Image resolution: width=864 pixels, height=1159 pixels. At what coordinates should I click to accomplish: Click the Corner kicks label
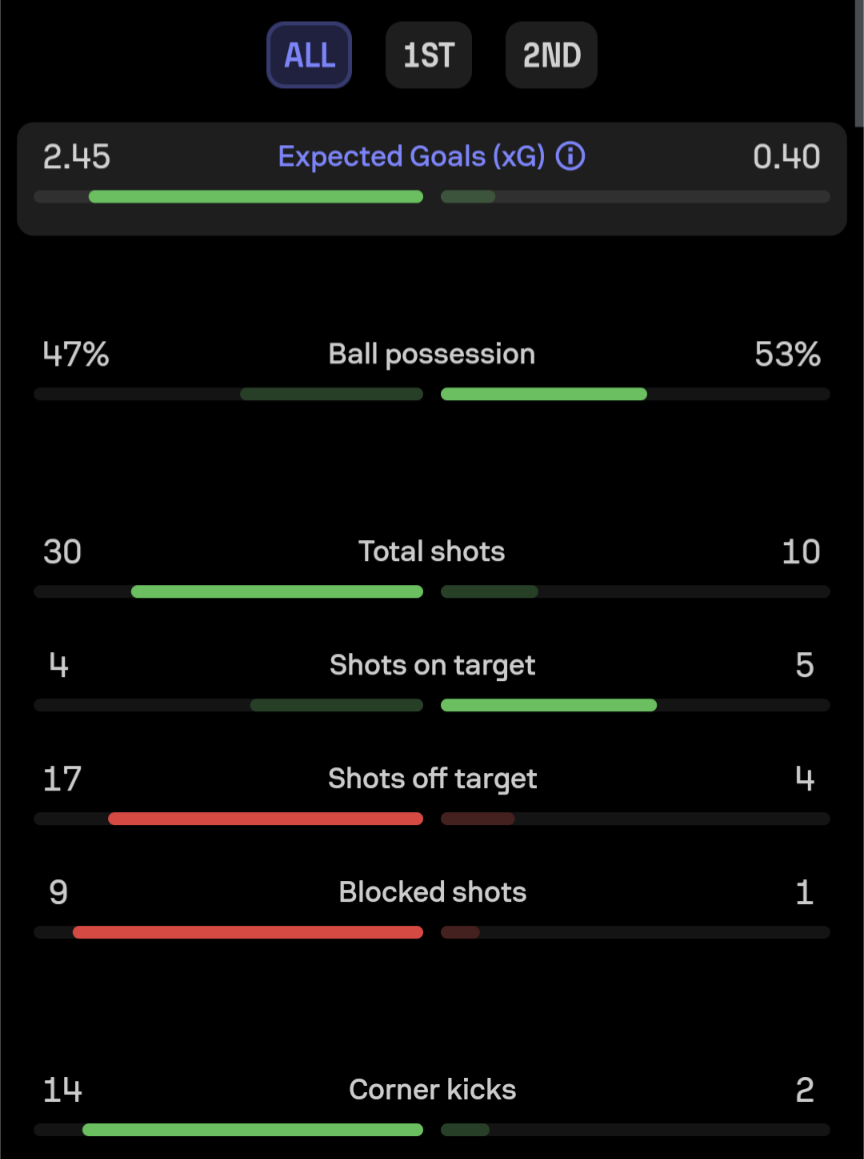(432, 1090)
